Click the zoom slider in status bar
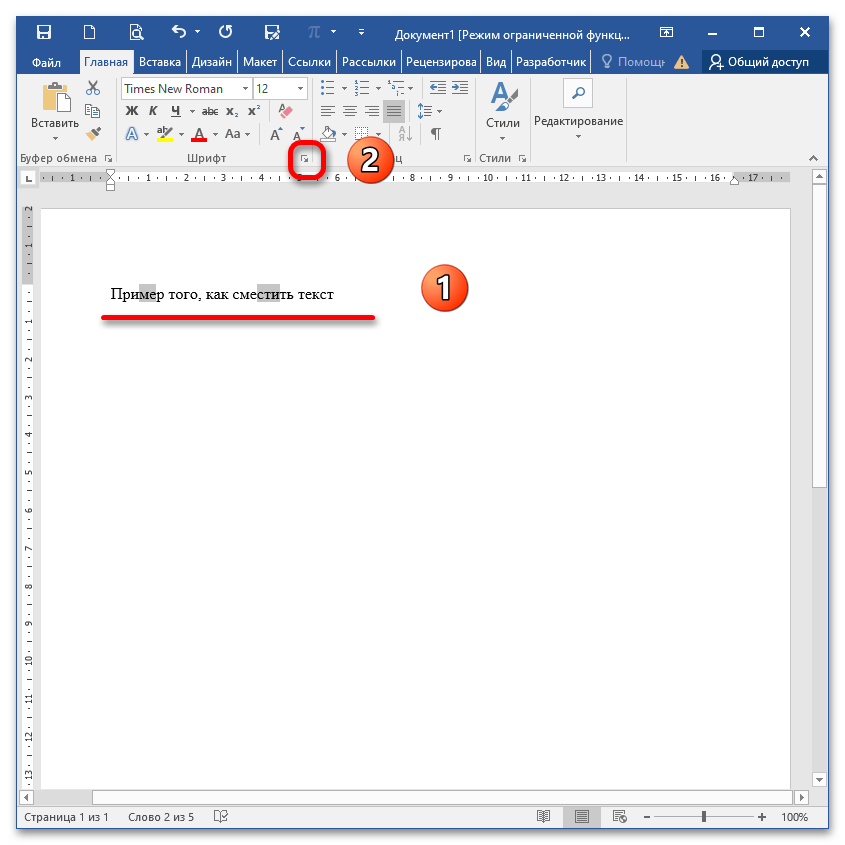The width and height of the screenshot is (845, 845). point(704,817)
